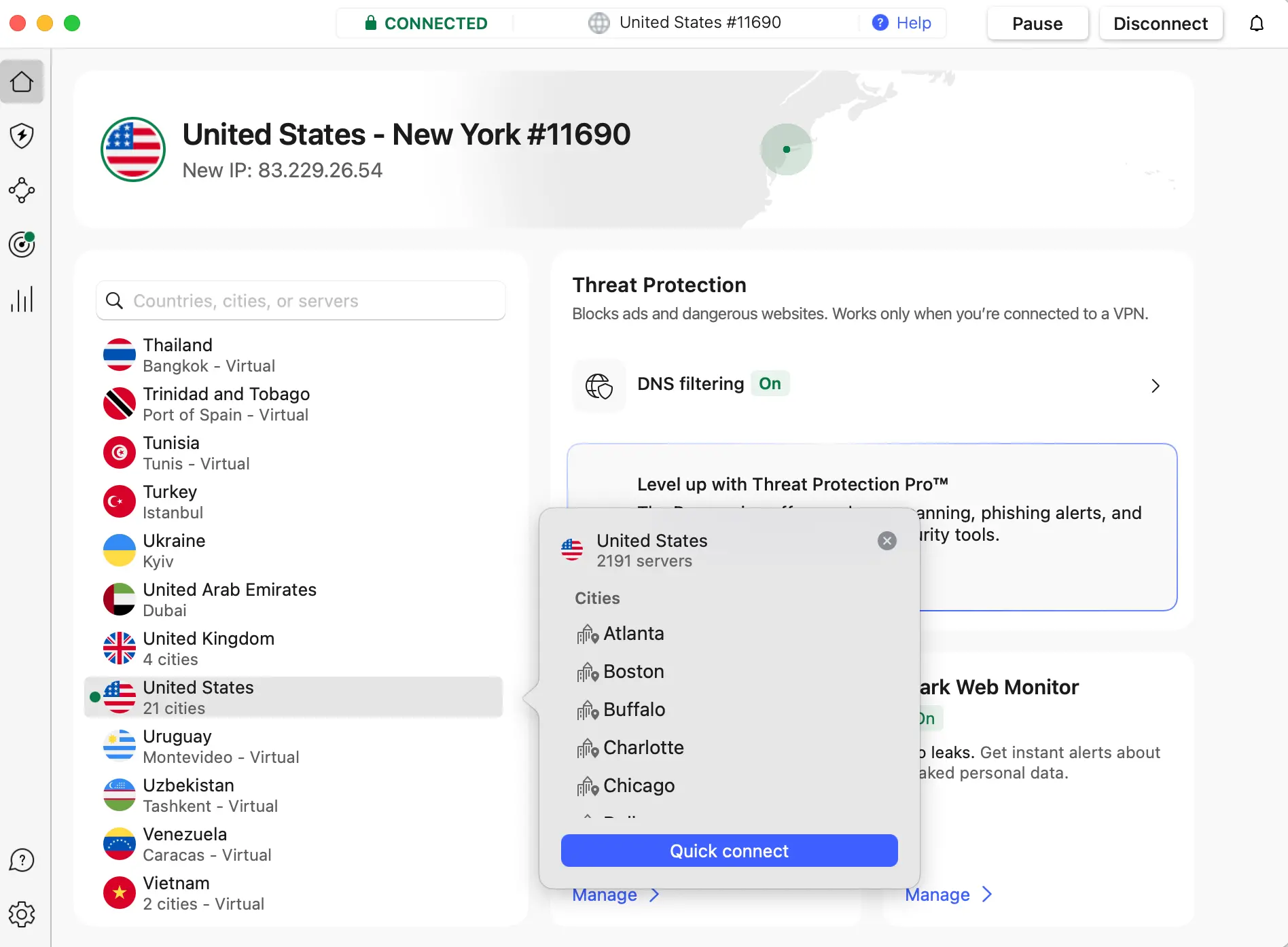Select Tunisia Tunis - Virtual row
This screenshot has height=947, width=1288.
[293, 452]
